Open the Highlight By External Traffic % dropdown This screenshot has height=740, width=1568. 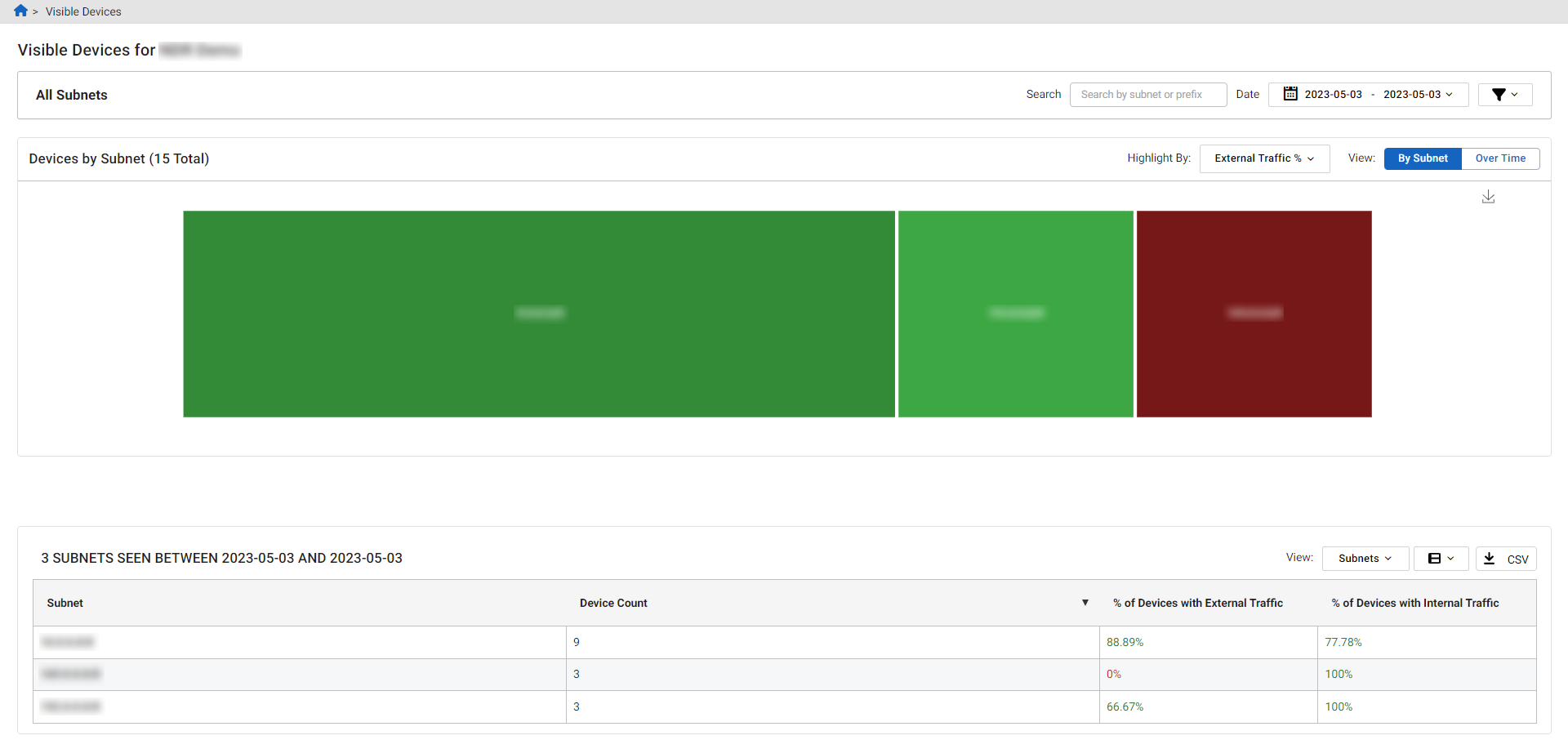click(x=1263, y=158)
